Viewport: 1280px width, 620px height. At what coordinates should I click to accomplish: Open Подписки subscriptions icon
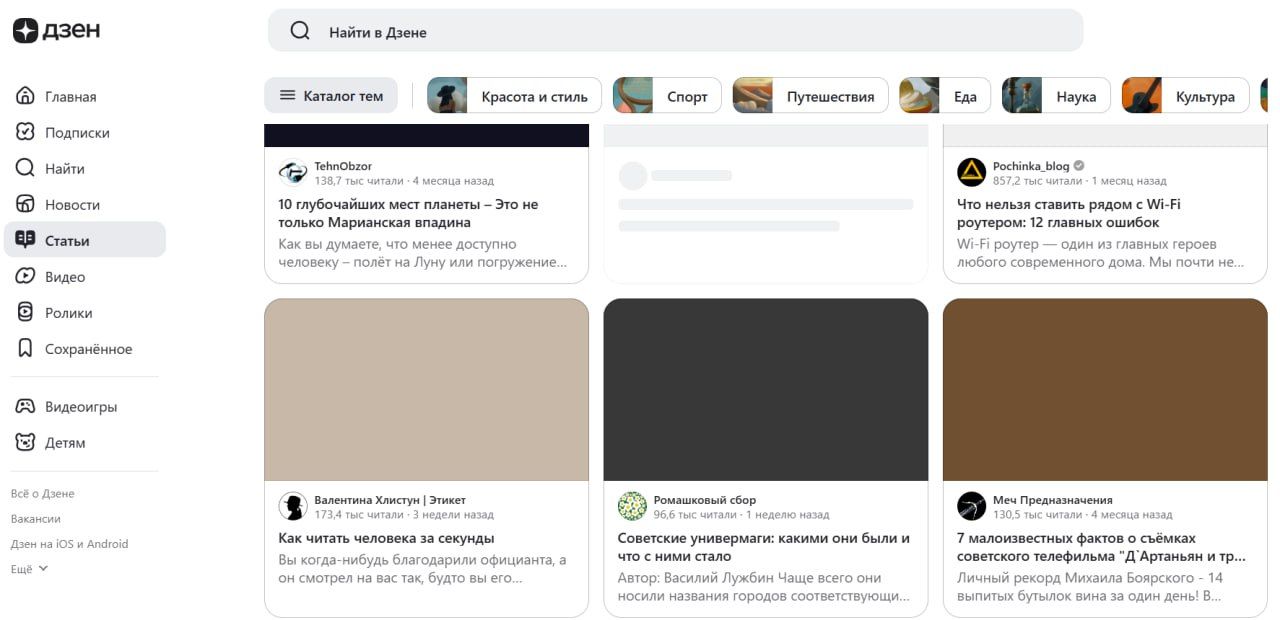26,132
